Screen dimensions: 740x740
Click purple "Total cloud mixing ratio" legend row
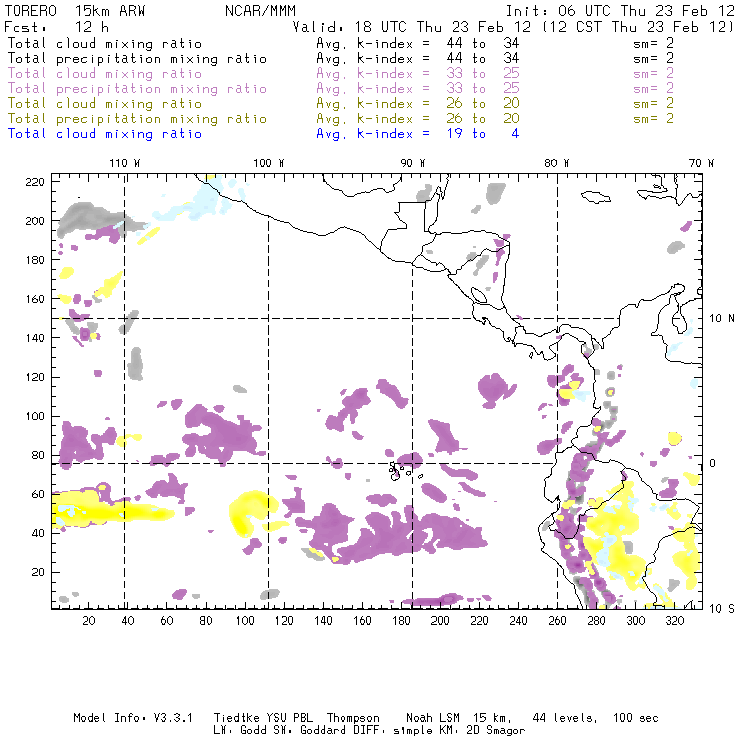105,74
